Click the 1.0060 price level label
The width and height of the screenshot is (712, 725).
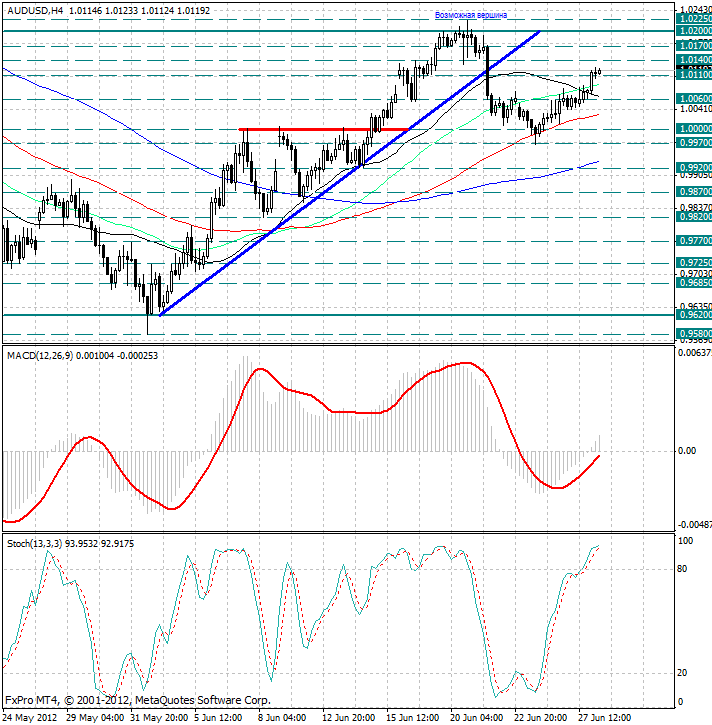(x=694, y=98)
